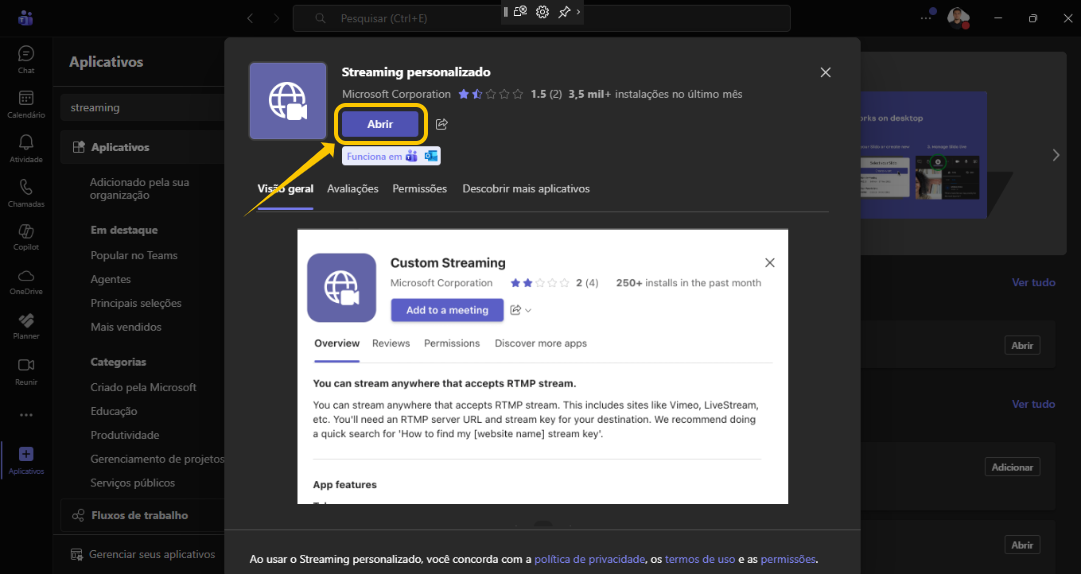Open Descobrir mais aplicativos tab
The width and height of the screenshot is (1081, 574).
526,189
